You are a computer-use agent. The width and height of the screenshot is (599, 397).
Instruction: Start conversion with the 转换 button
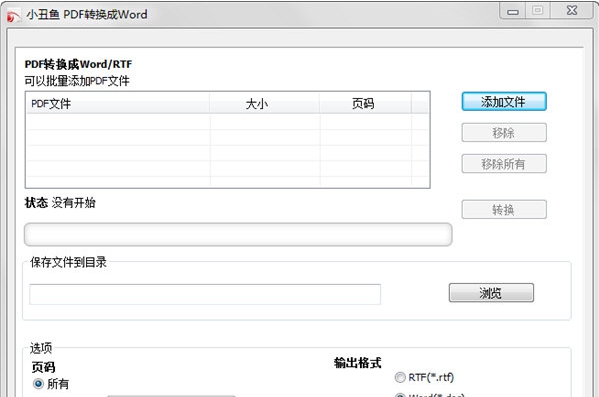coord(504,209)
